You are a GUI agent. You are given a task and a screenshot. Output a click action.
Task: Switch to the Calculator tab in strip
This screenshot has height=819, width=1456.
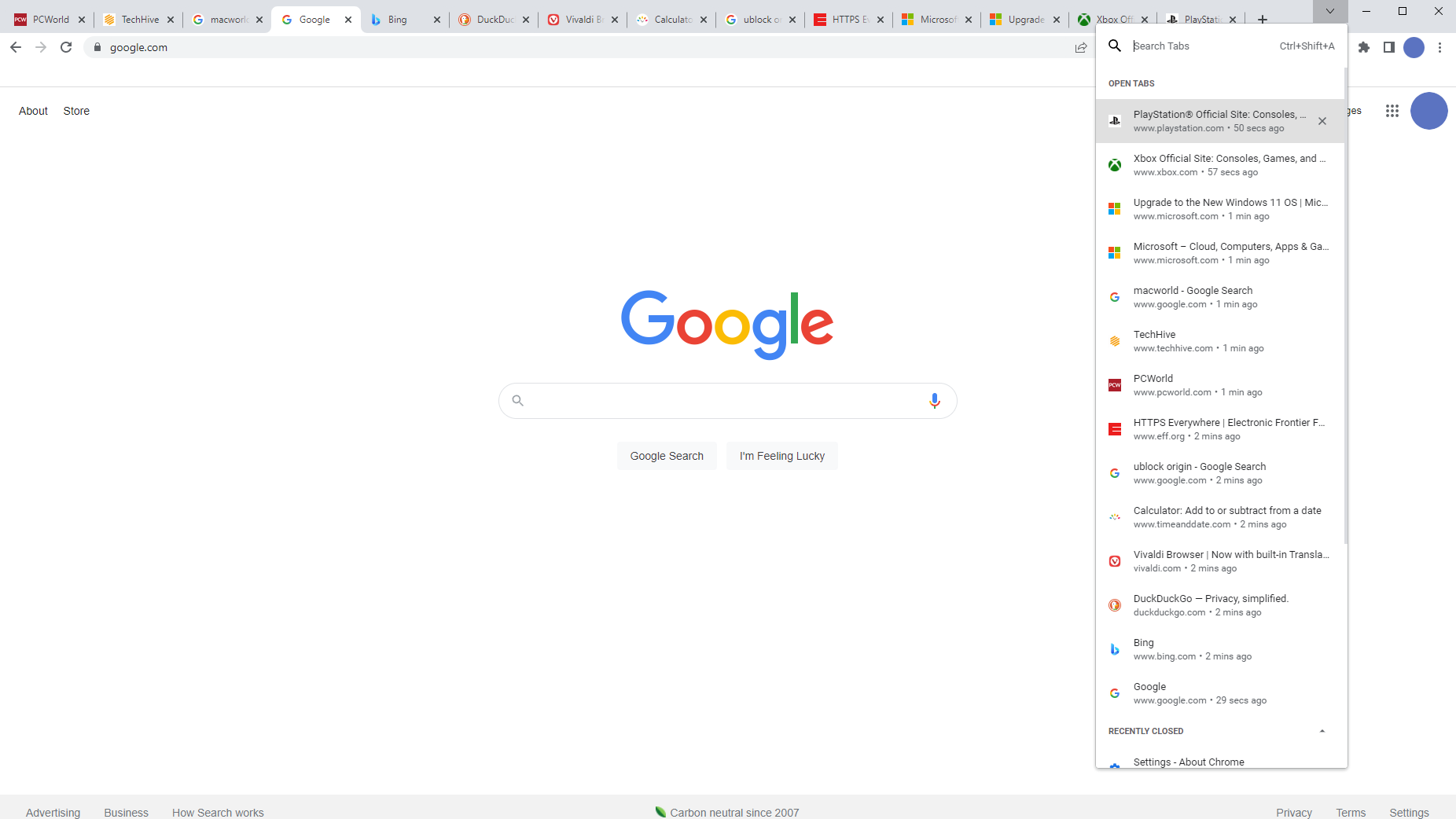(x=671, y=20)
